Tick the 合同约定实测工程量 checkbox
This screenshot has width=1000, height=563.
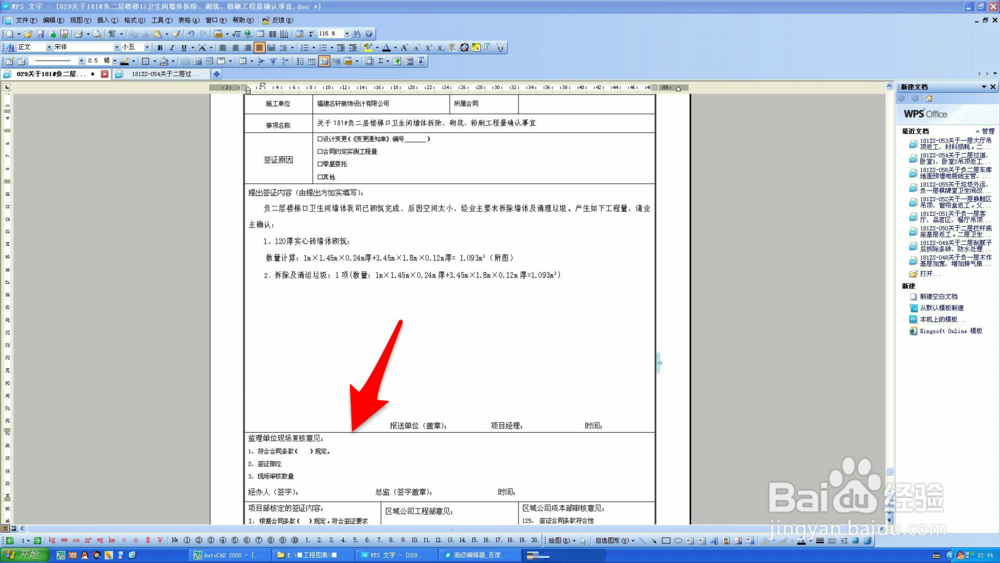pyautogui.click(x=320, y=152)
